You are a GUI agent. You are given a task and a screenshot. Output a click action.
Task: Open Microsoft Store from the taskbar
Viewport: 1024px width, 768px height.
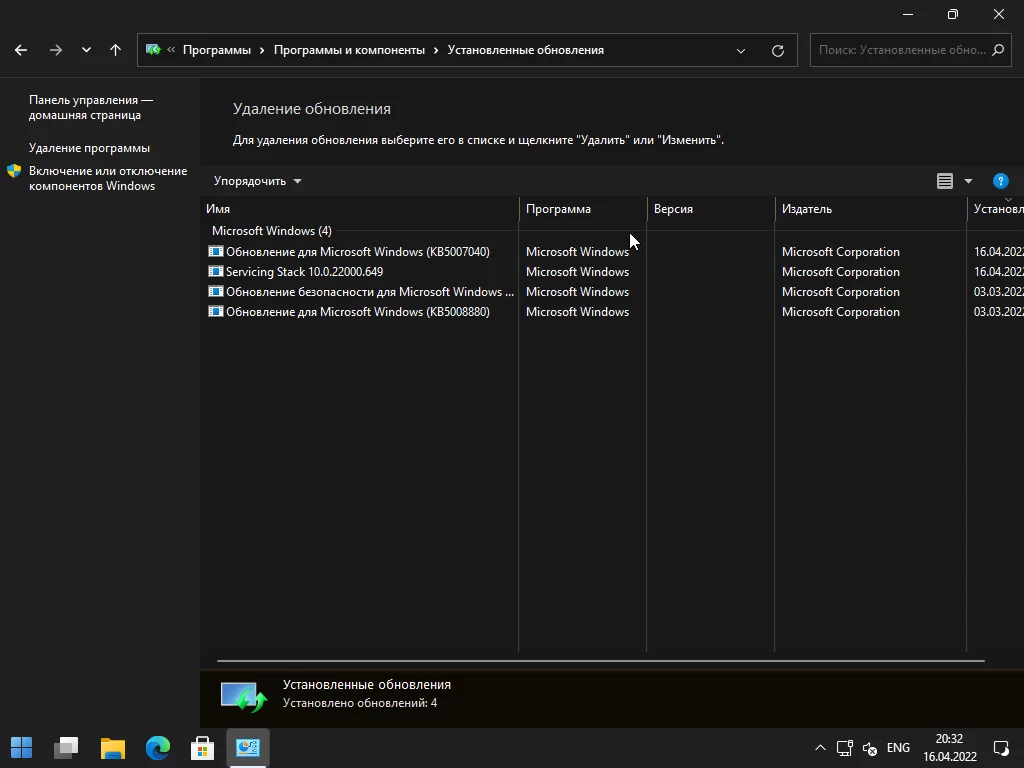203,747
